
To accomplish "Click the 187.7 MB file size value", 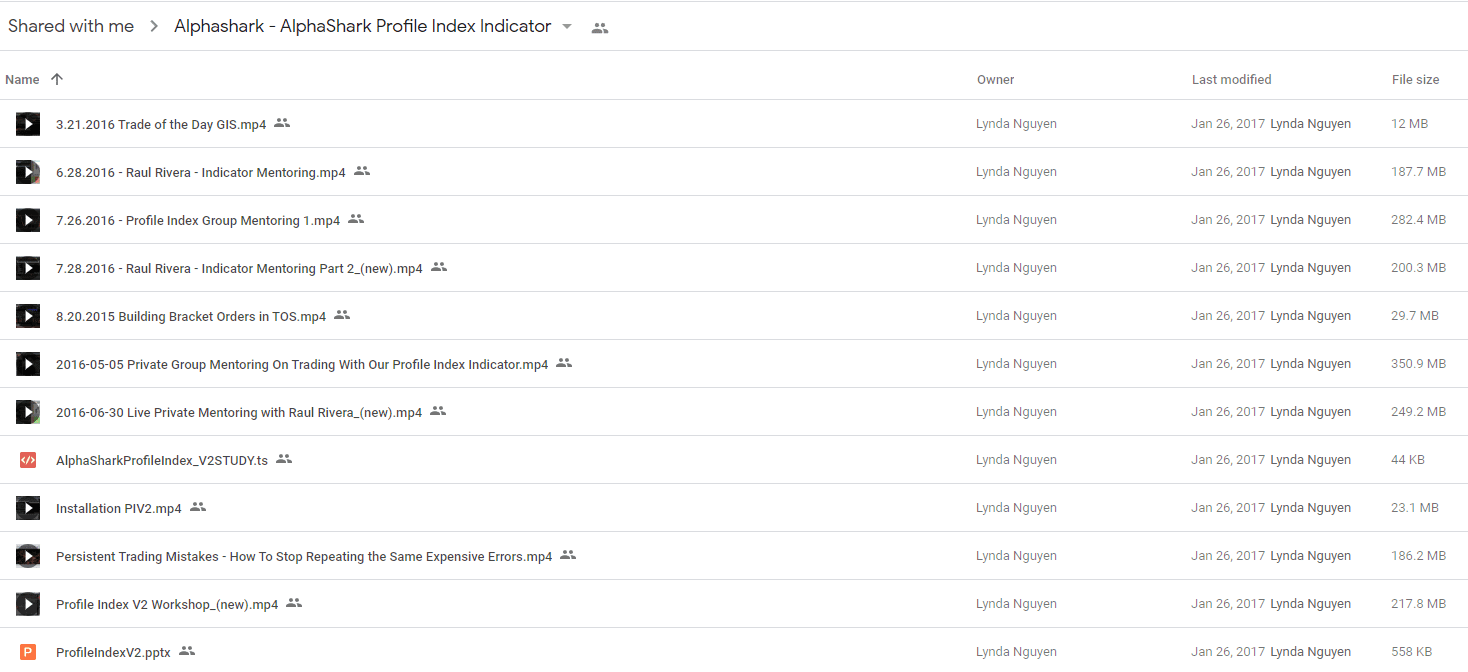I will 1419,172.
